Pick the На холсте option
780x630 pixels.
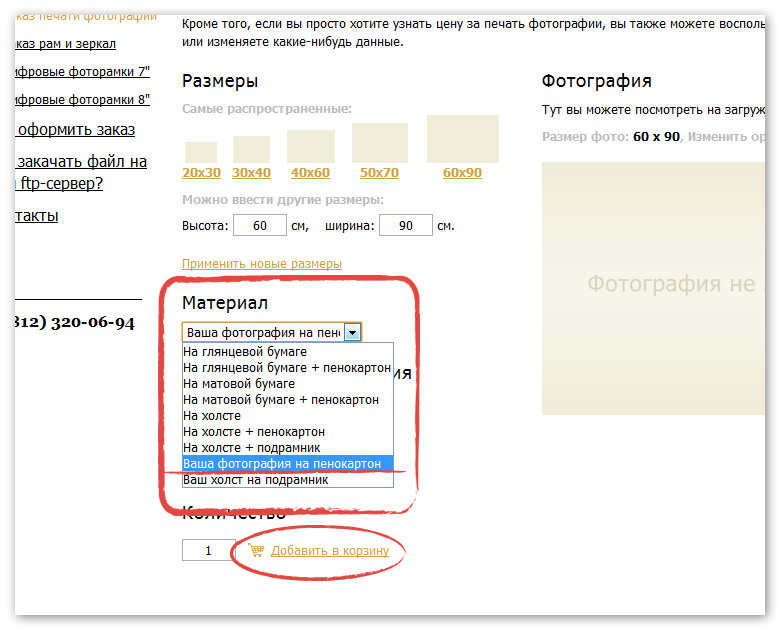[288, 415]
